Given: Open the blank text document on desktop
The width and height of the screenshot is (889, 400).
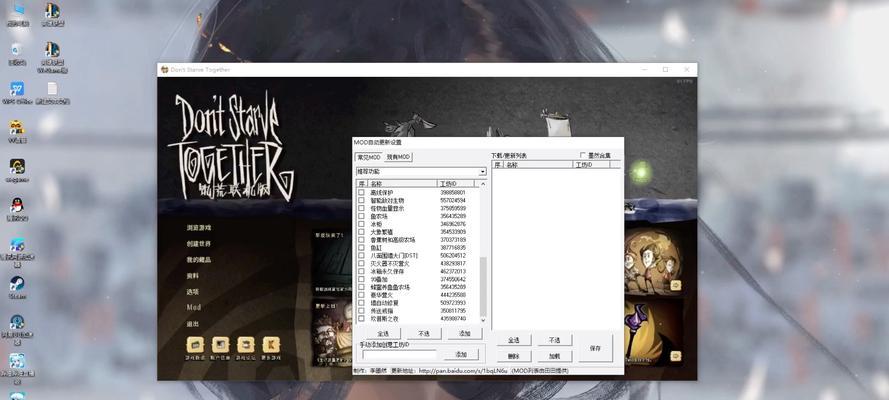Looking at the screenshot, I should [x=52, y=90].
